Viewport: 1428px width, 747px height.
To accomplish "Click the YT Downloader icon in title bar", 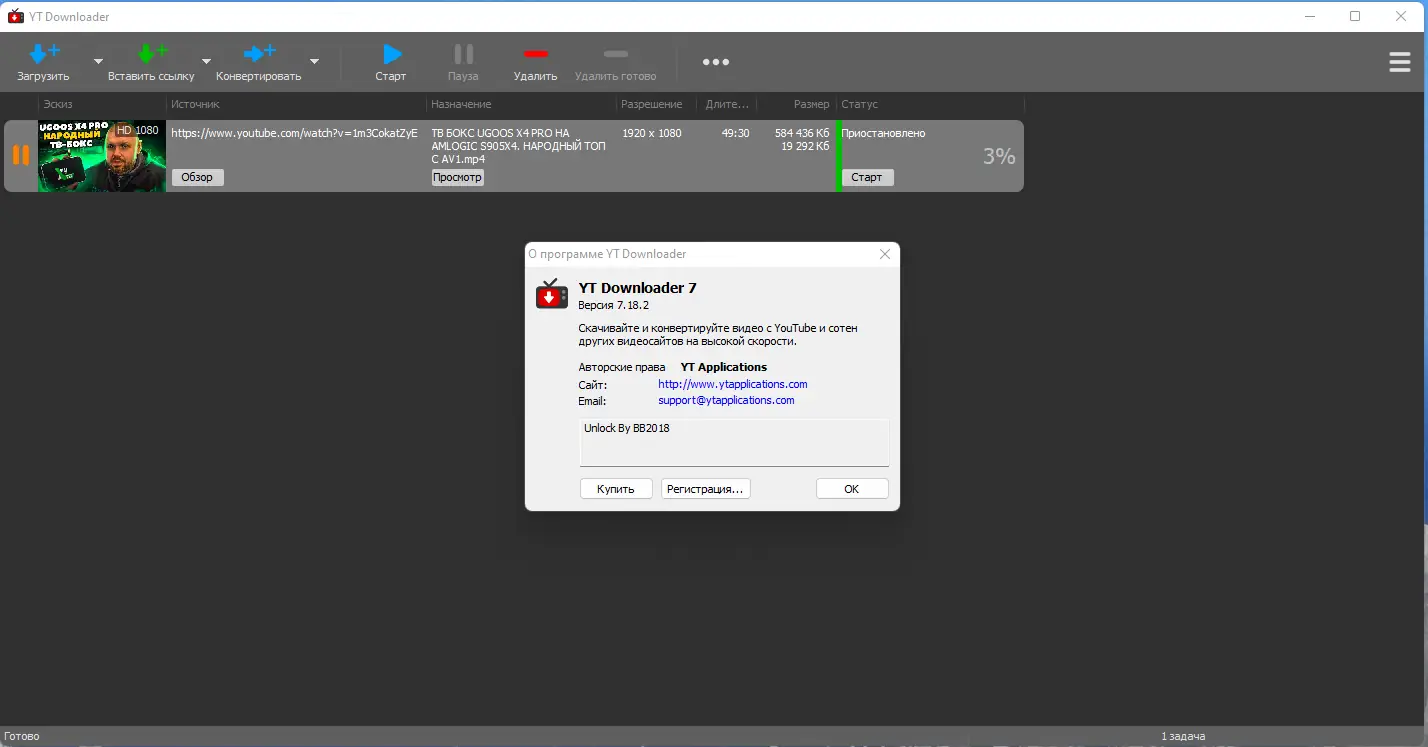I will pyautogui.click(x=16, y=16).
